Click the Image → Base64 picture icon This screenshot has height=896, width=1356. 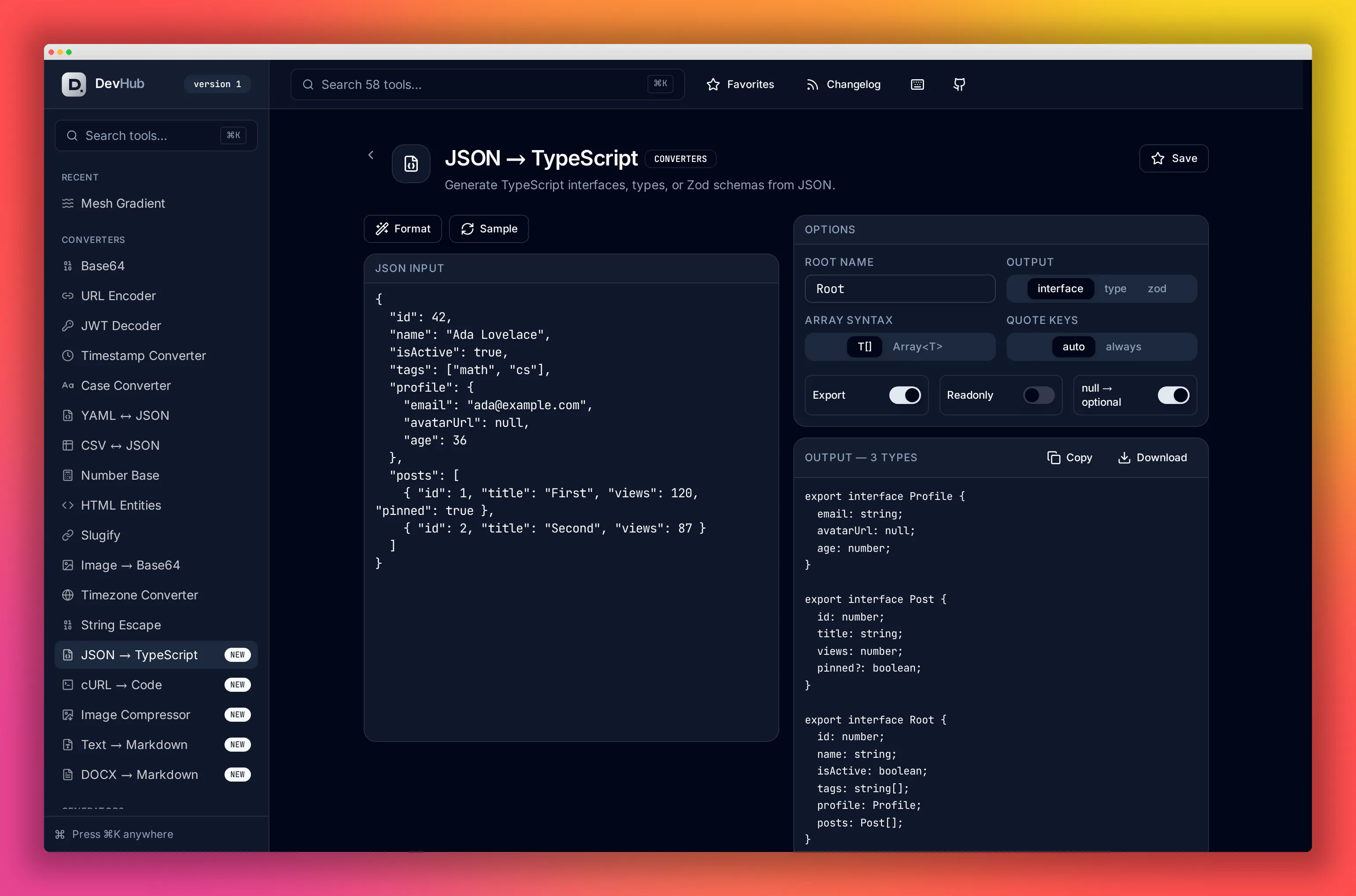(67, 565)
